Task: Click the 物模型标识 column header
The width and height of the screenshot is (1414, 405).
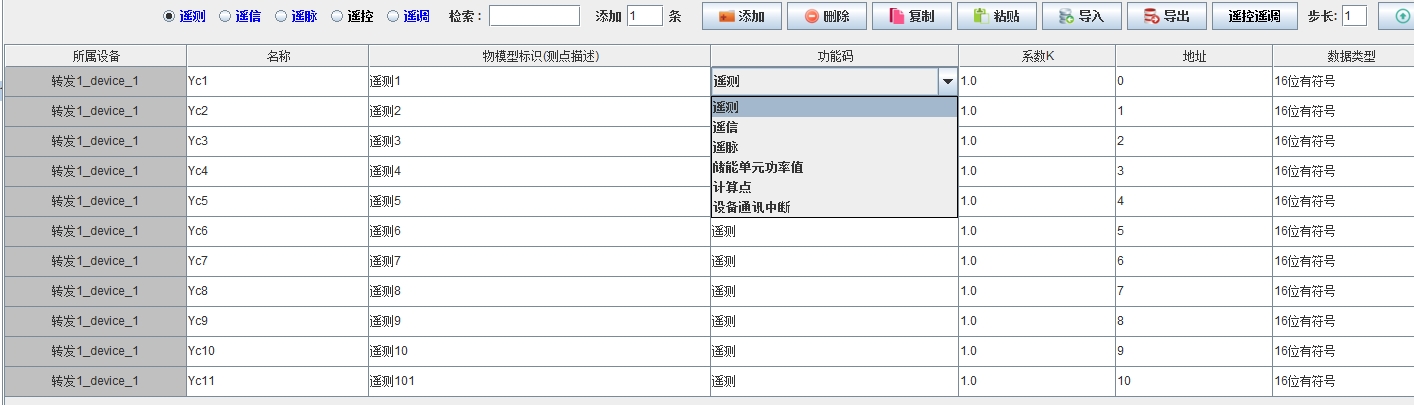Action: [x=539, y=57]
